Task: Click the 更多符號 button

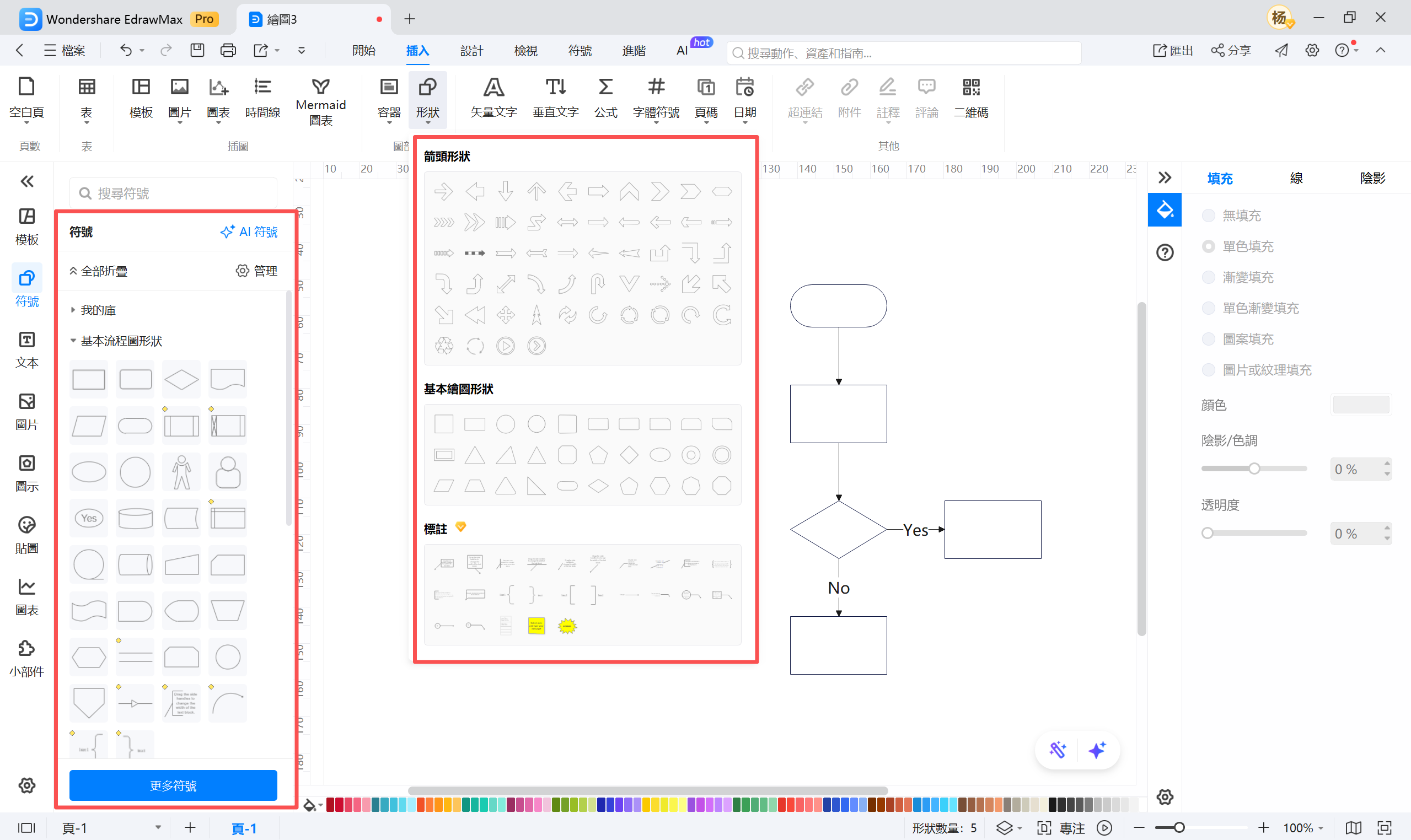Action: [173, 785]
